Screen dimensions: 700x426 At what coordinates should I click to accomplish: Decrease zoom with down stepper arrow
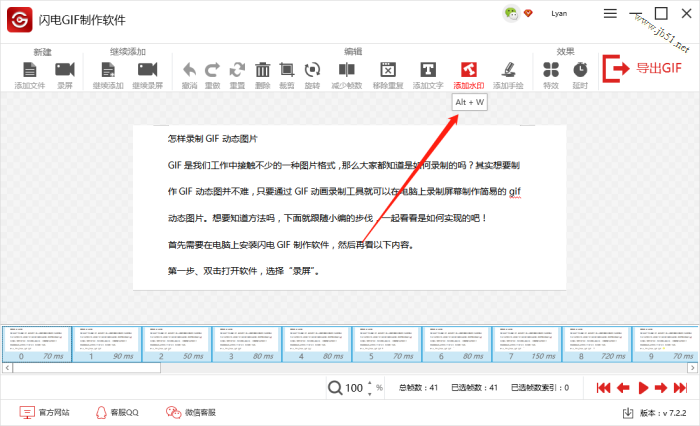369,393
